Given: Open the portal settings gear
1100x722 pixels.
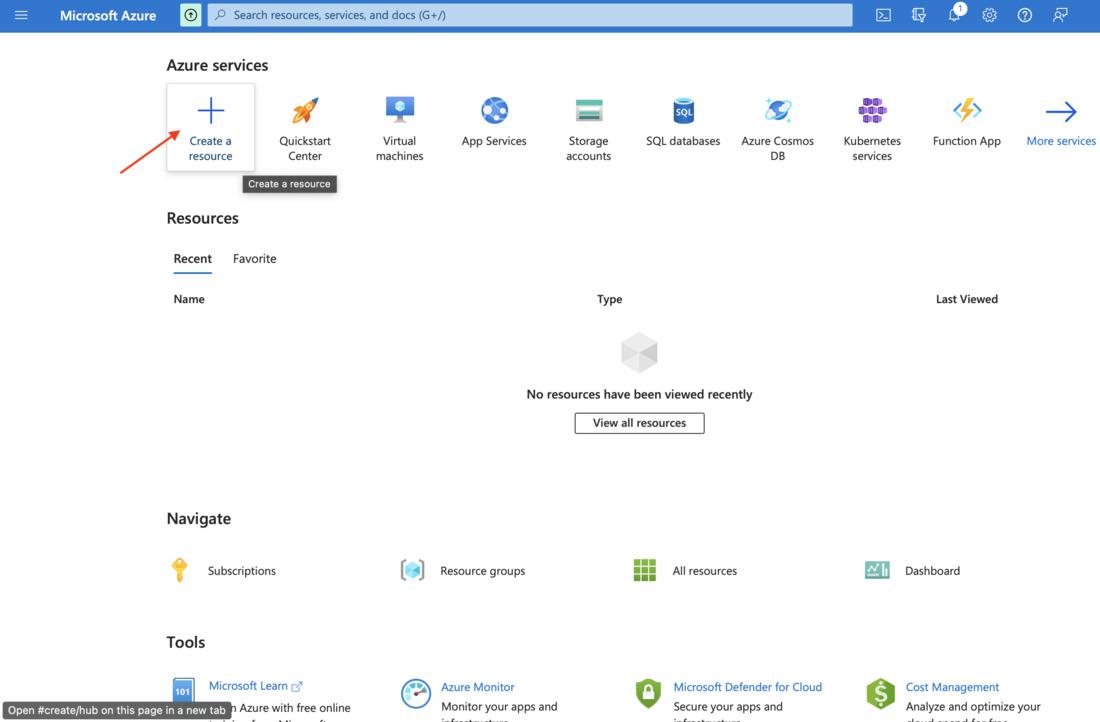Looking at the screenshot, I should [x=989, y=15].
